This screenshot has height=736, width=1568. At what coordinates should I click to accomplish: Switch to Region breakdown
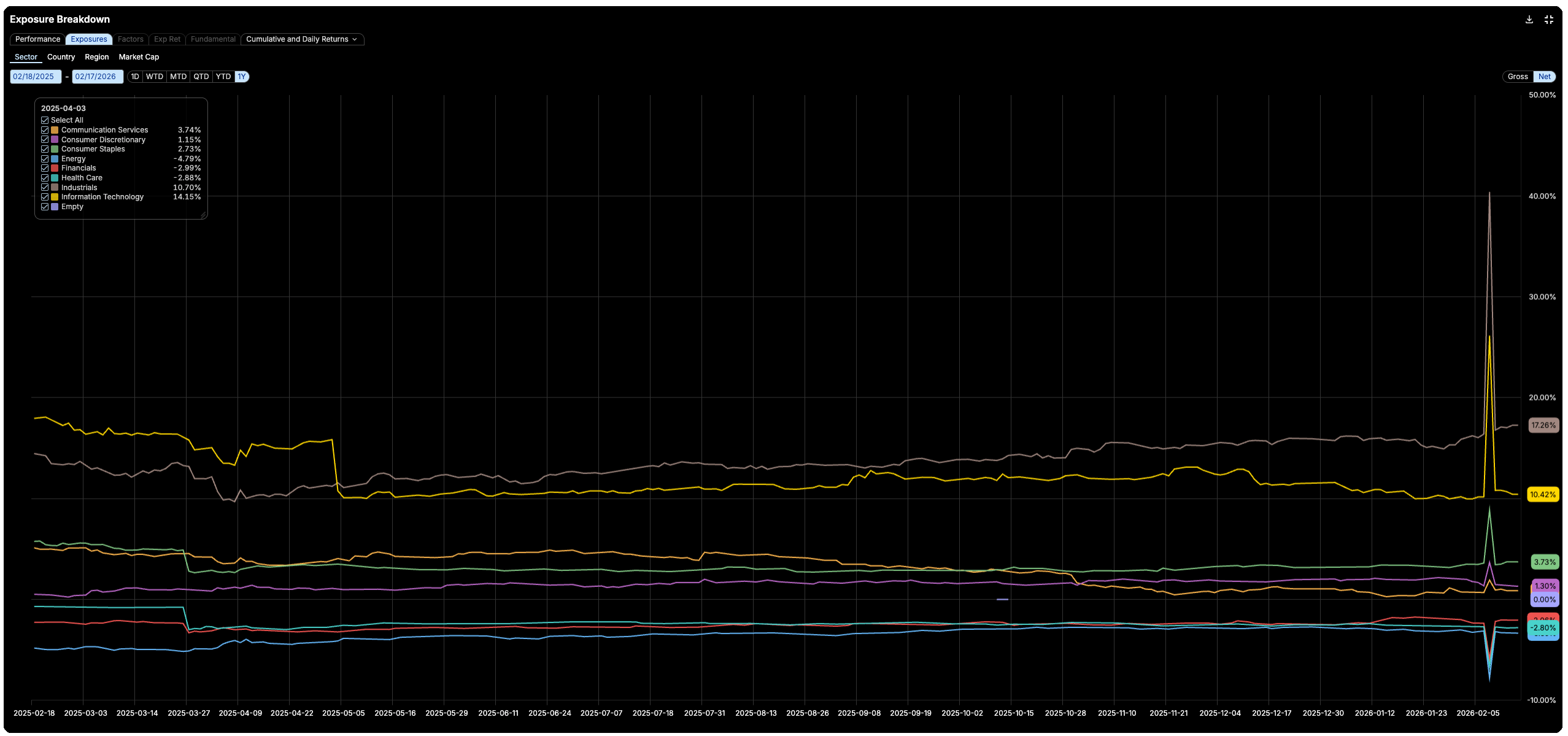pos(96,57)
